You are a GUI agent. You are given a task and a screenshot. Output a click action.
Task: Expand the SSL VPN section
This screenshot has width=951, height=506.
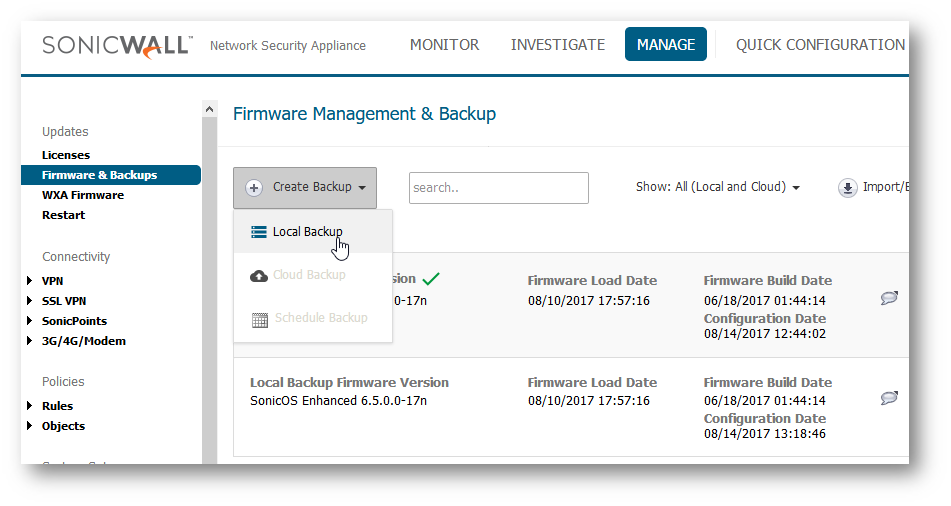[30, 301]
